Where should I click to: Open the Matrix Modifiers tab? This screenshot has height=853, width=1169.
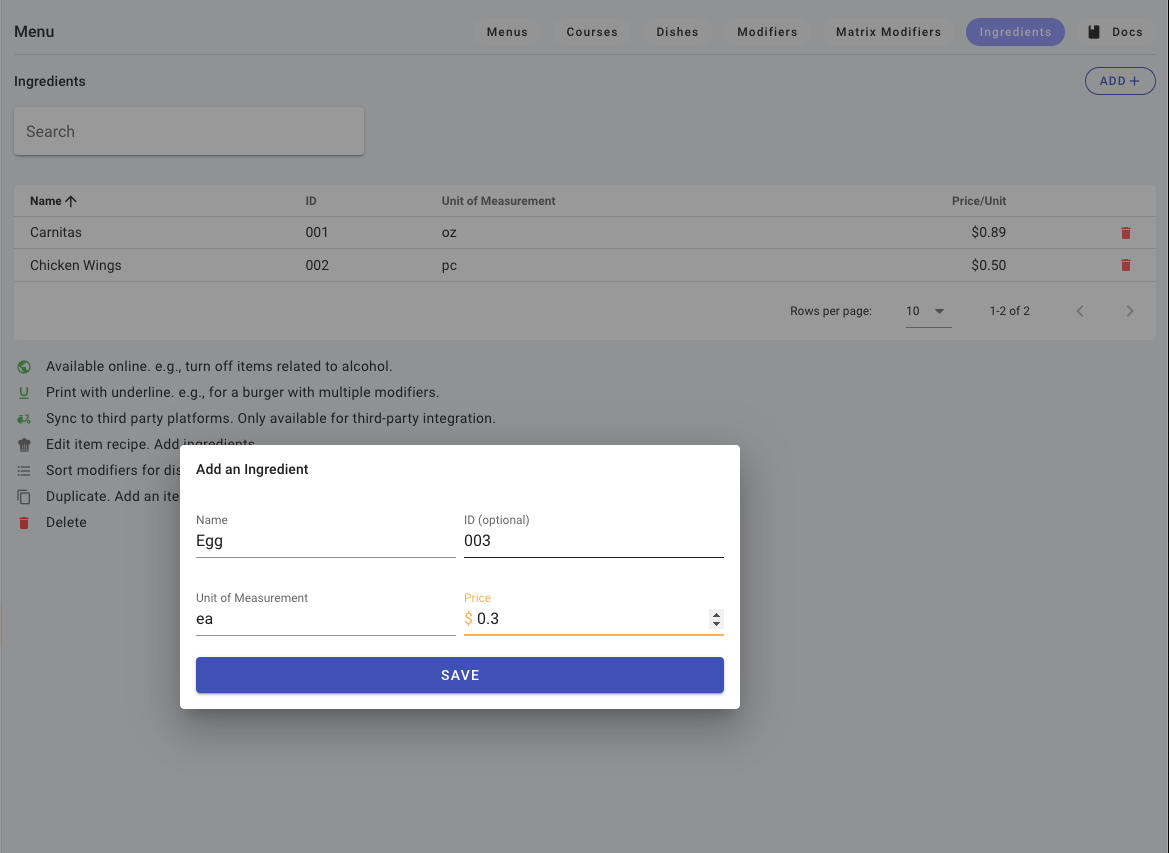[x=888, y=32]
